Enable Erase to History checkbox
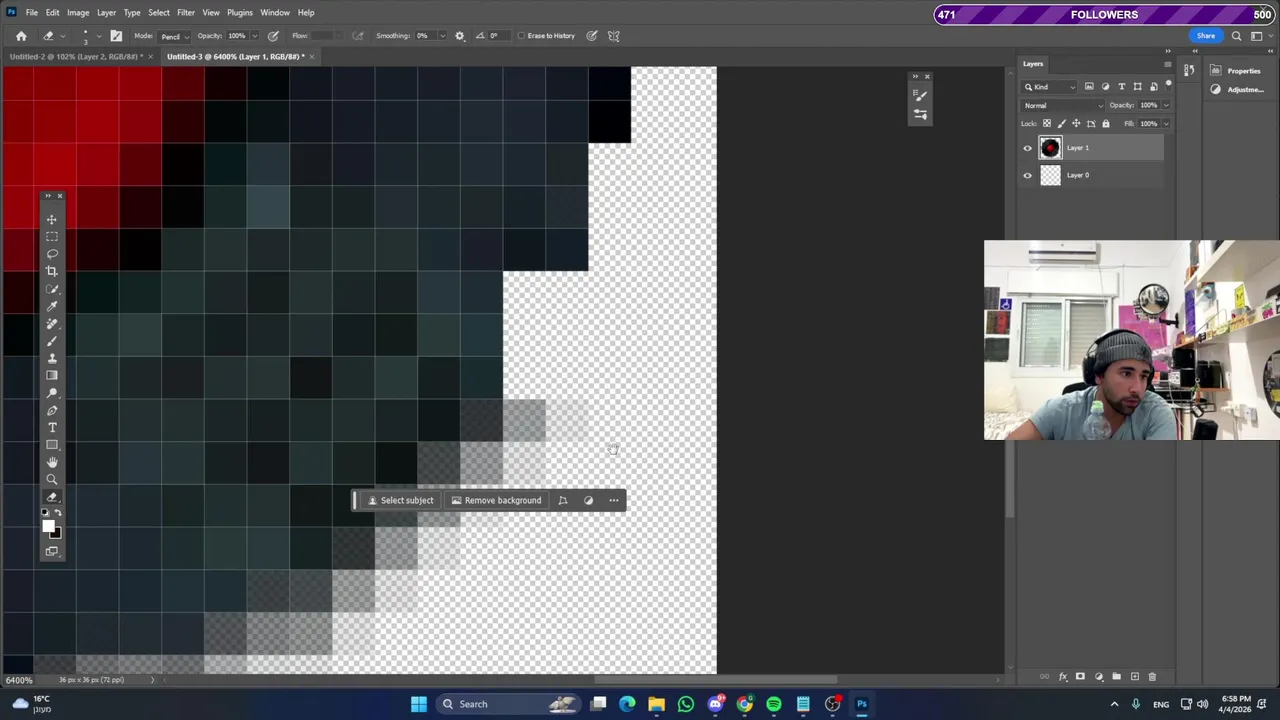This screenshot has width=1280, height=720. coord(521,36)
